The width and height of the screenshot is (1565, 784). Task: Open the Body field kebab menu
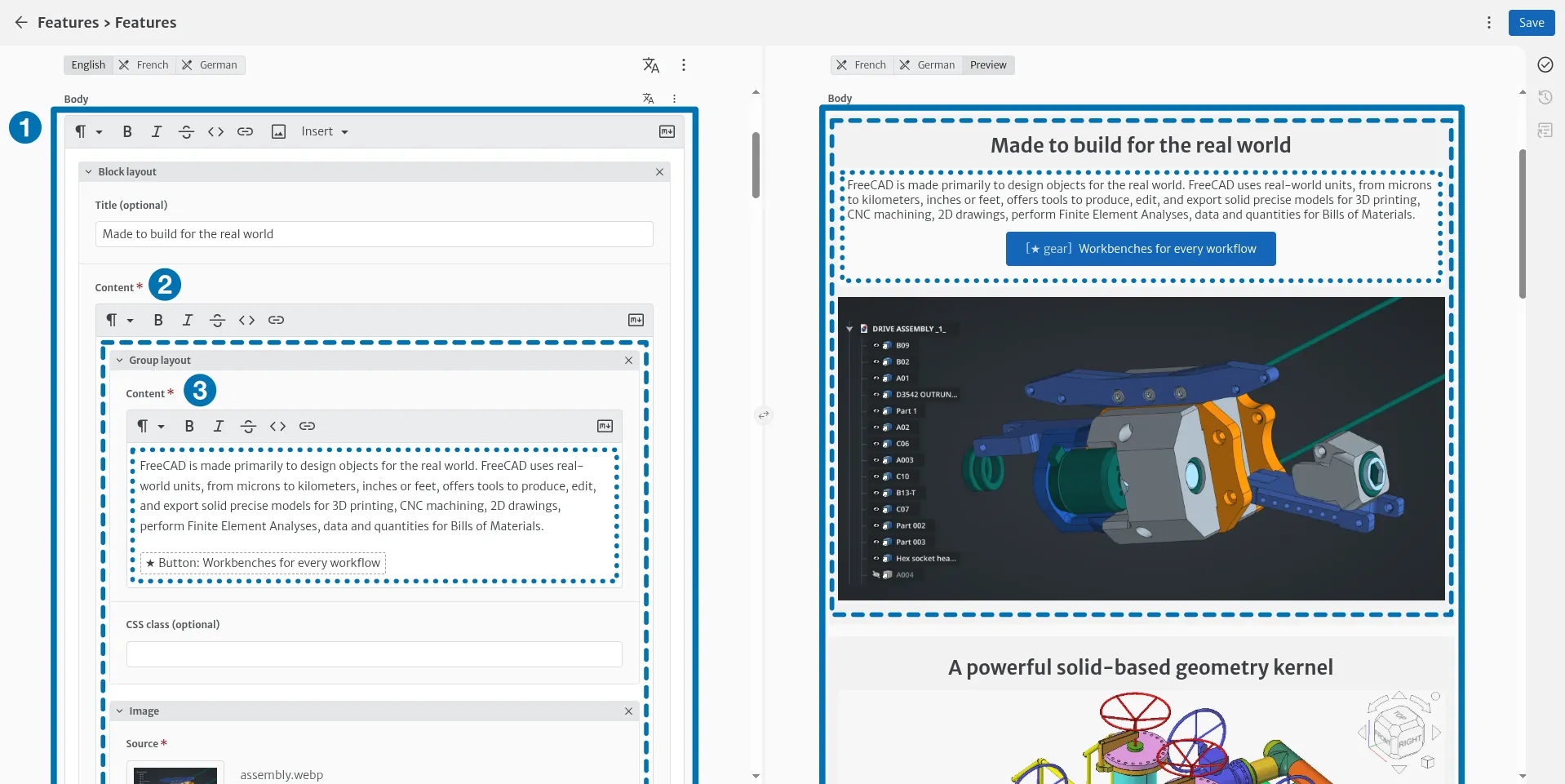[x=674, y=99]
